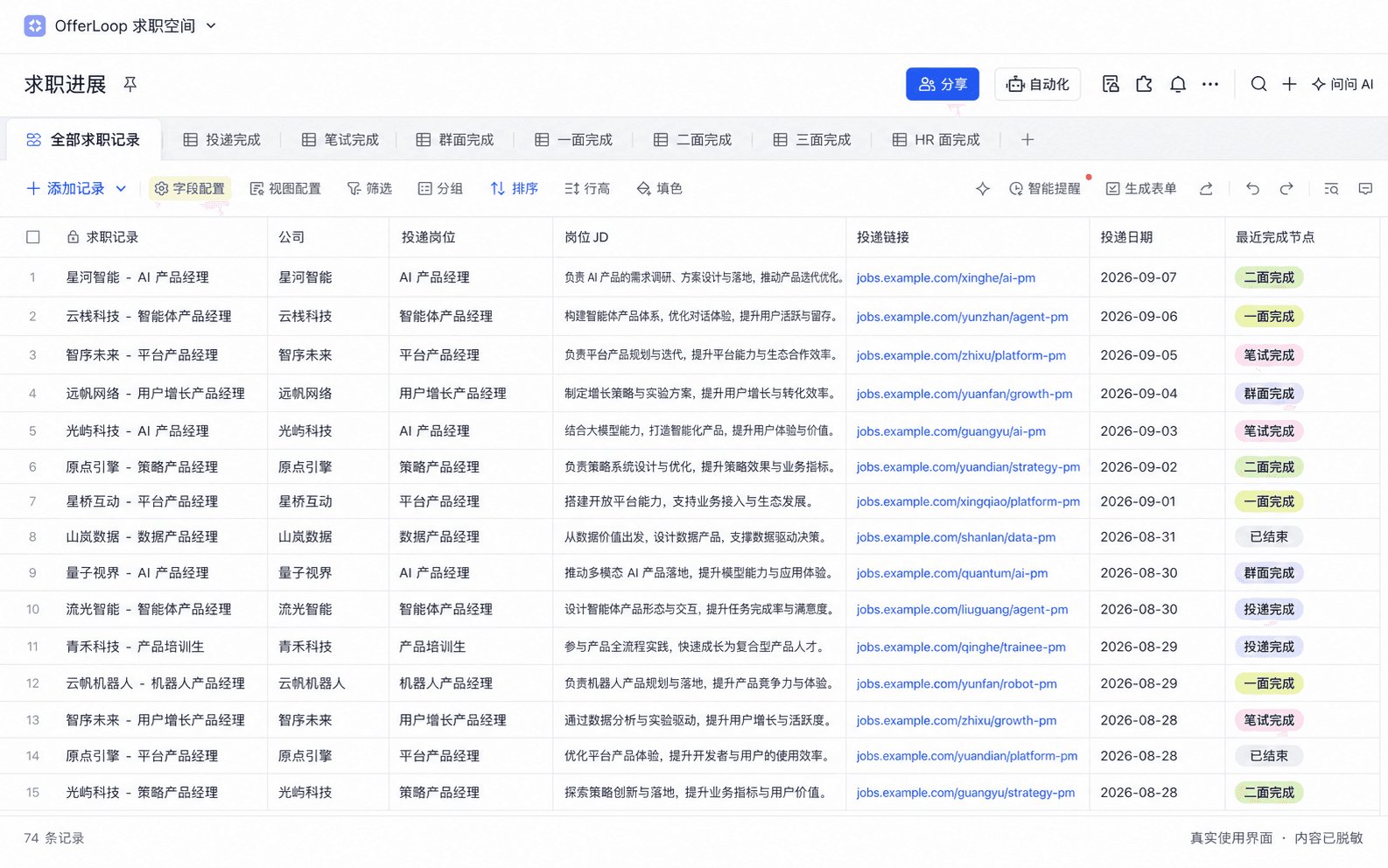
Task: Check the select-all checkbox in header
Action: point(33,237)
